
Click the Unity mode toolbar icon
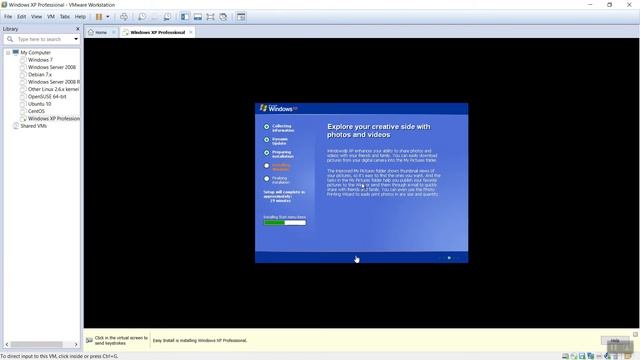tap(223, 17)
